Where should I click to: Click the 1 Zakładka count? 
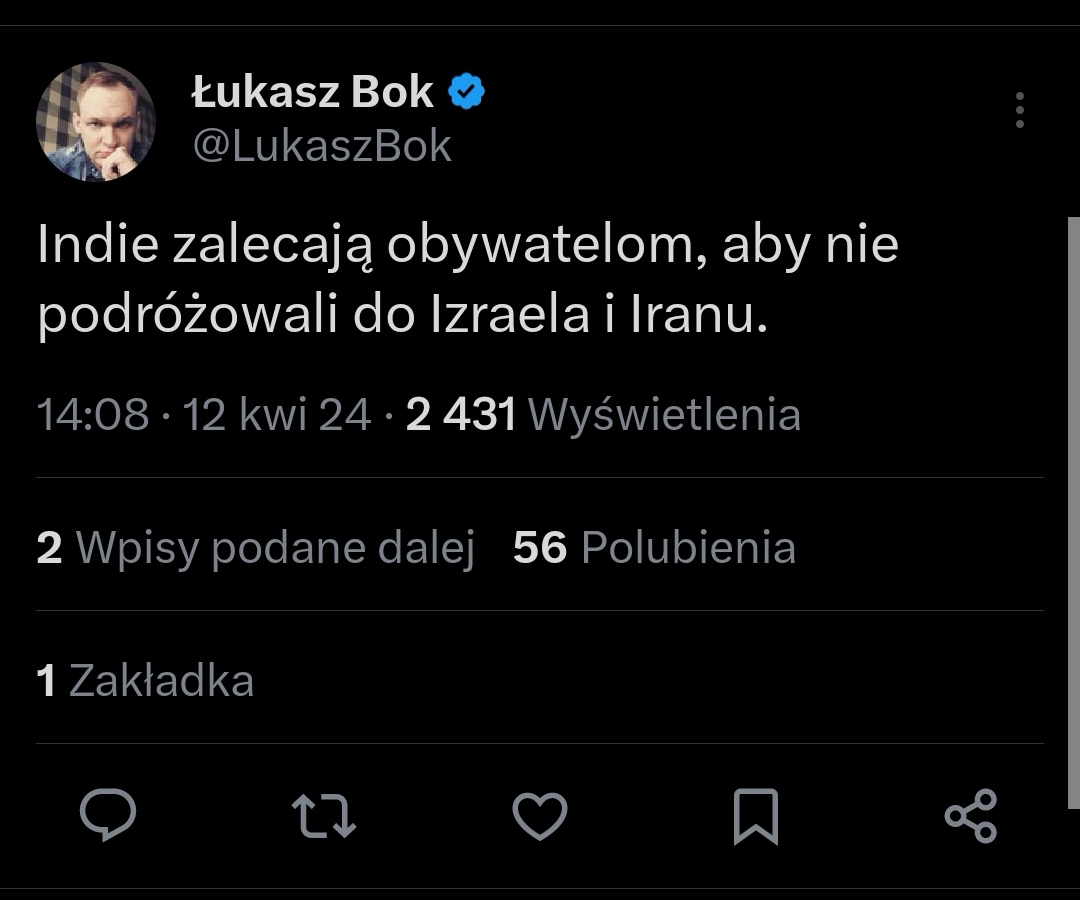pyautogui.click(x=145, y=681)
